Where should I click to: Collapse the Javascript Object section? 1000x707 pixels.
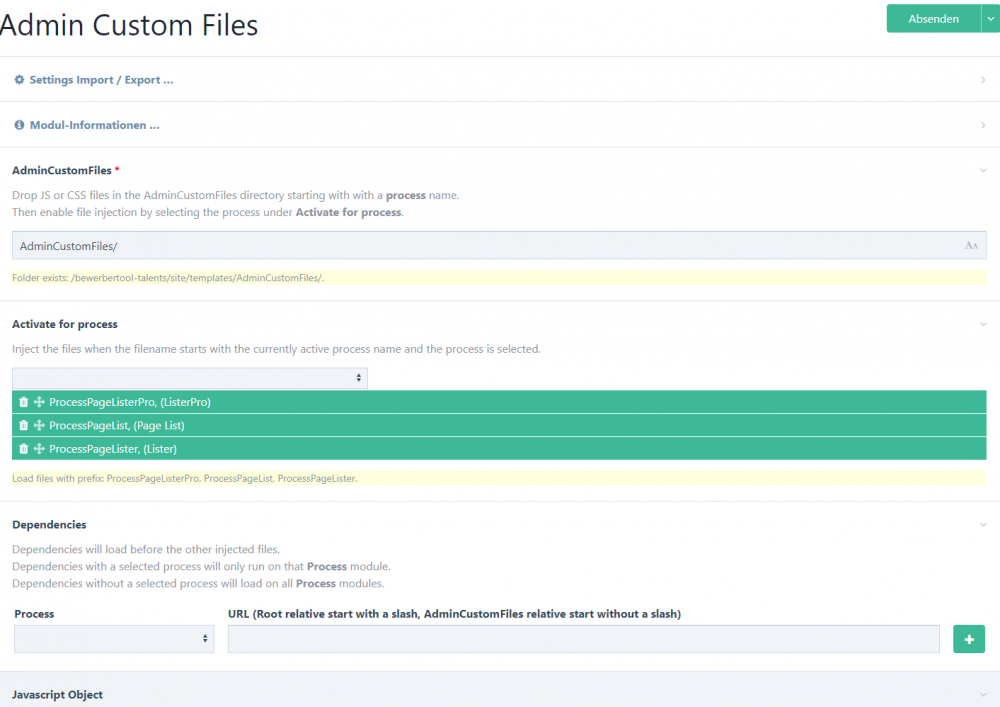983,695
